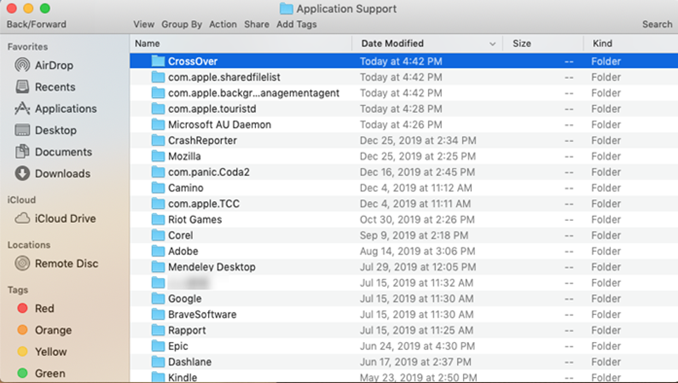Click date "Jun 24, 2019 at 4:30 PM"
This screenshot has height=383, width=678.
[x=417, y=346]
